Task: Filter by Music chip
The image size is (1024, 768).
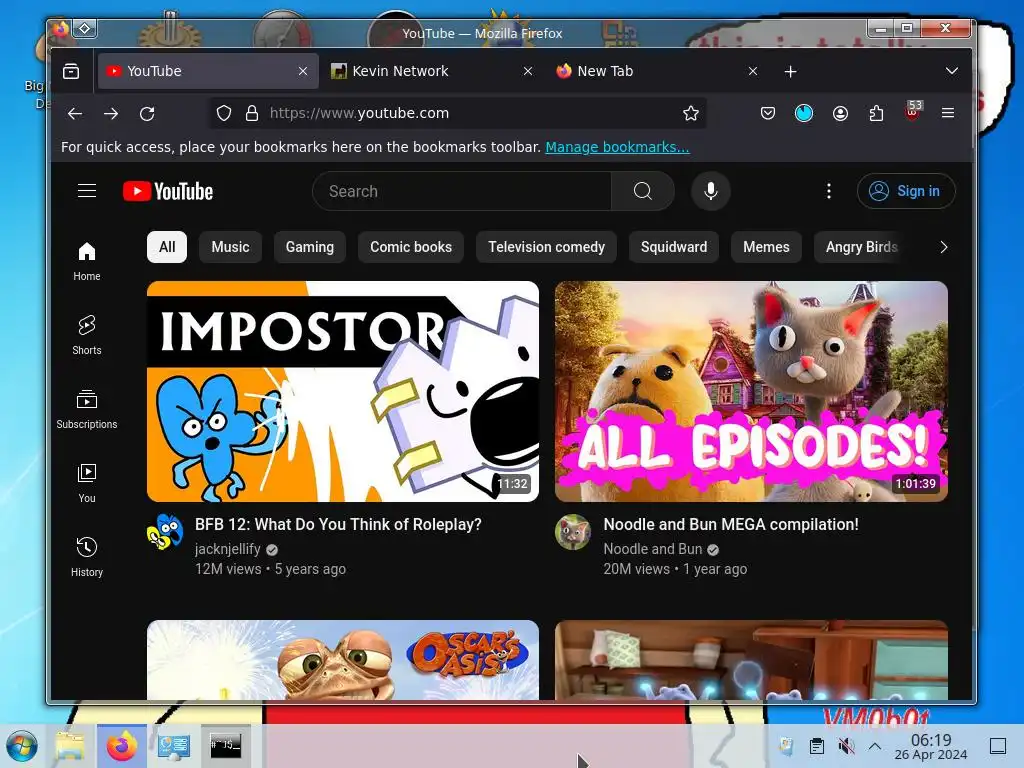Action: click(x=231, y=247)
